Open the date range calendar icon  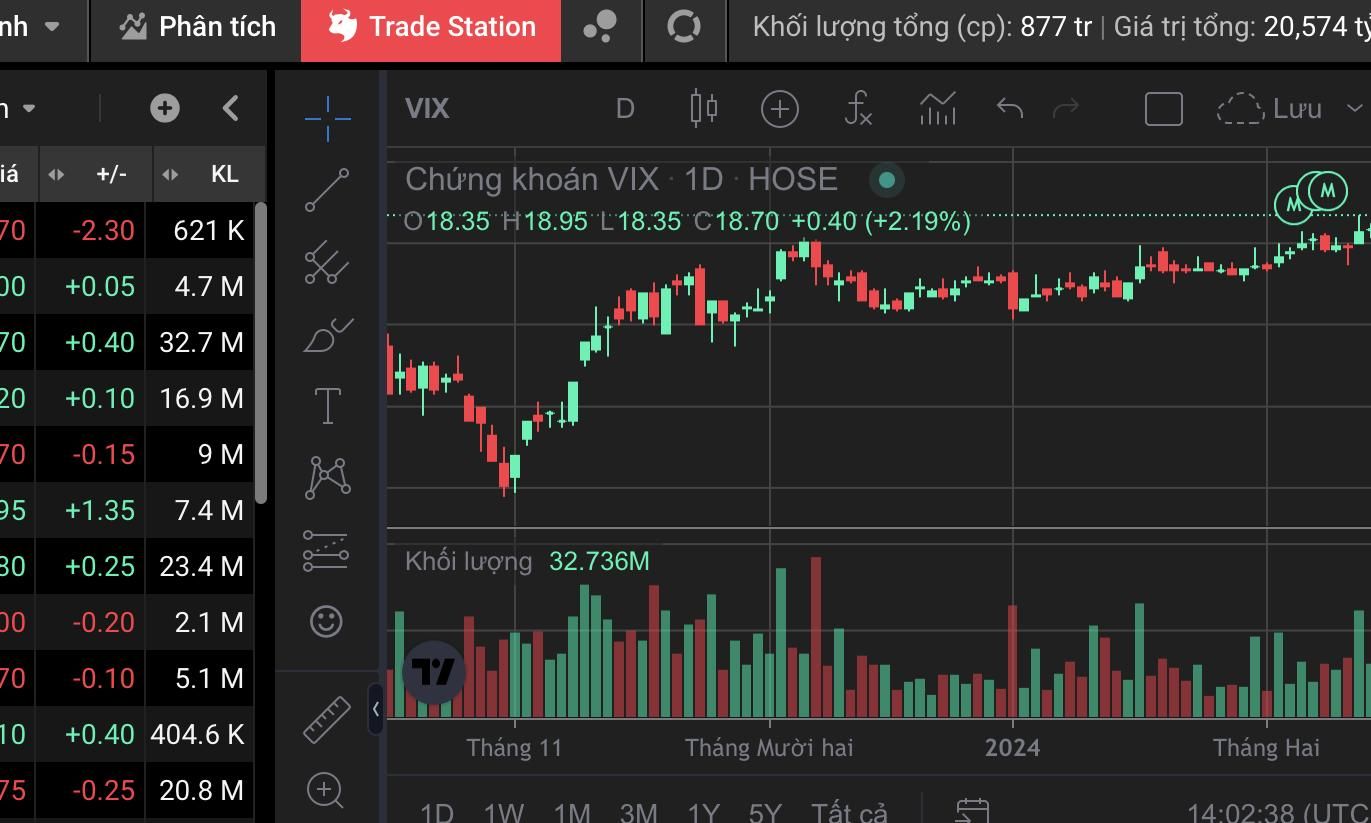tap(972, 811)
